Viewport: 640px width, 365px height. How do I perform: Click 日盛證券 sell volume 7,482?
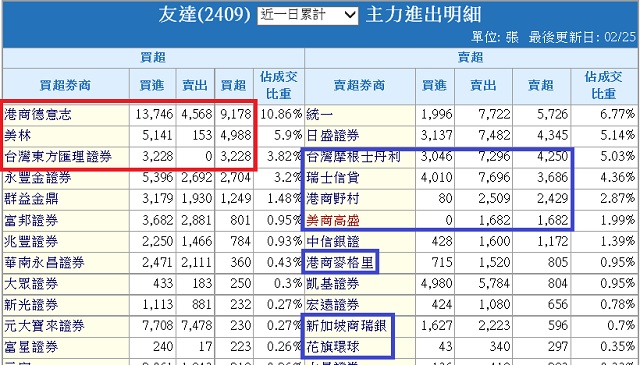(x=494, y=135)
